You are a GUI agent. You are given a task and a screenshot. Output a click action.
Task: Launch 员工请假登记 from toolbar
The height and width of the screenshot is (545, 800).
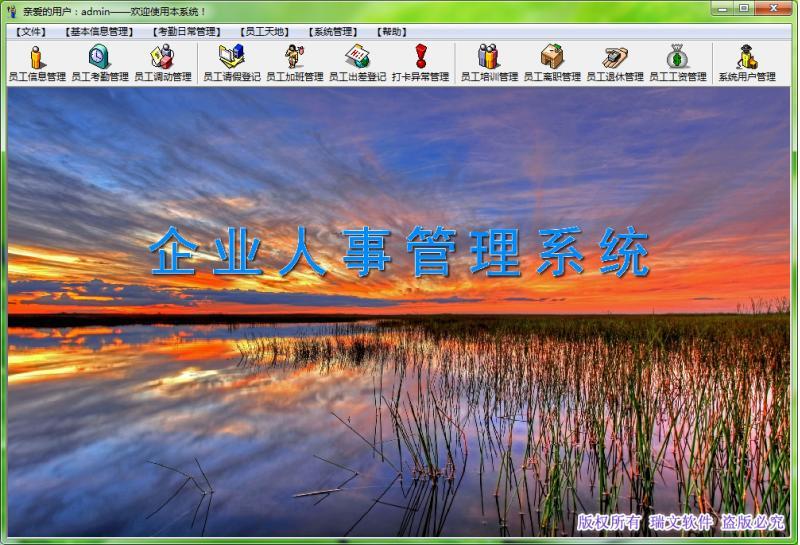click(232, 63)
